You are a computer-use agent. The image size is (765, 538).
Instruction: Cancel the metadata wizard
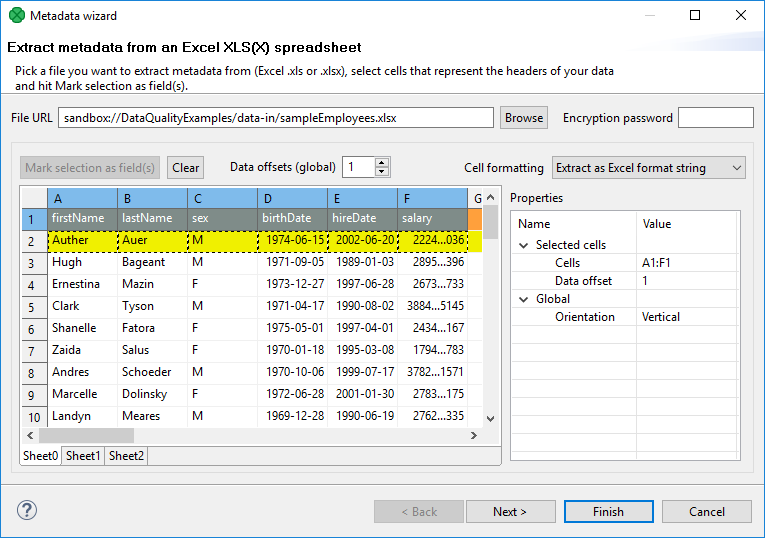coord(706,512)
